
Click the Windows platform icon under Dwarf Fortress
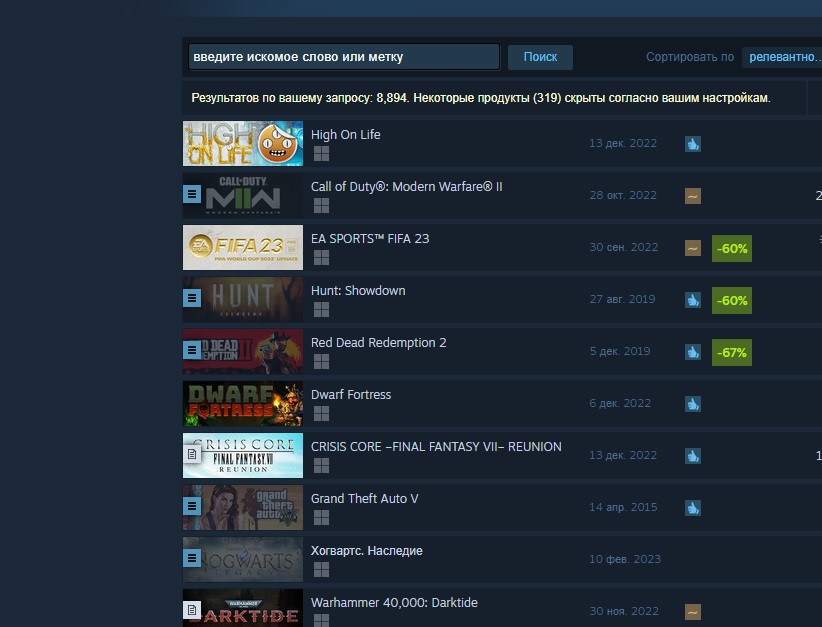click(321, 413)
